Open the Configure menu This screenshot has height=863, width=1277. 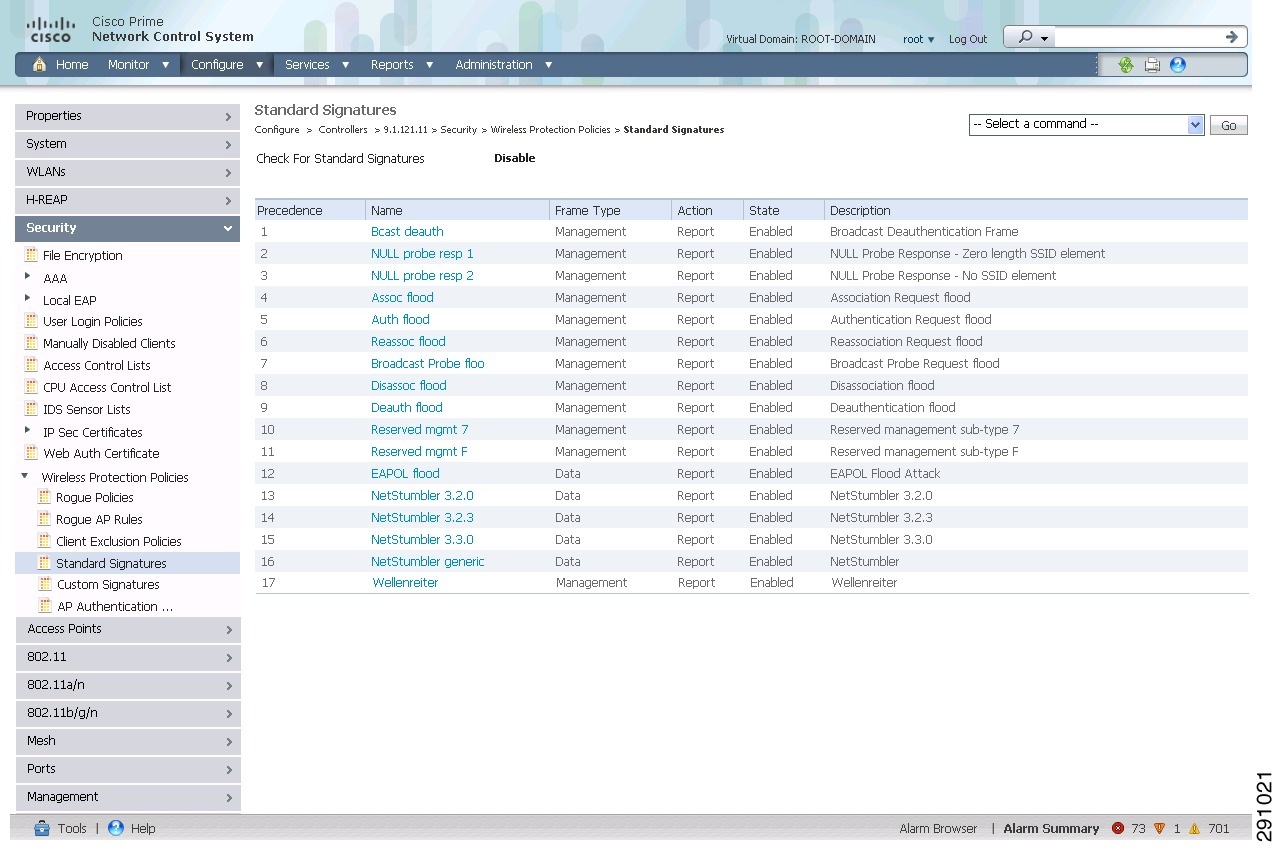[x=218, y=64]
